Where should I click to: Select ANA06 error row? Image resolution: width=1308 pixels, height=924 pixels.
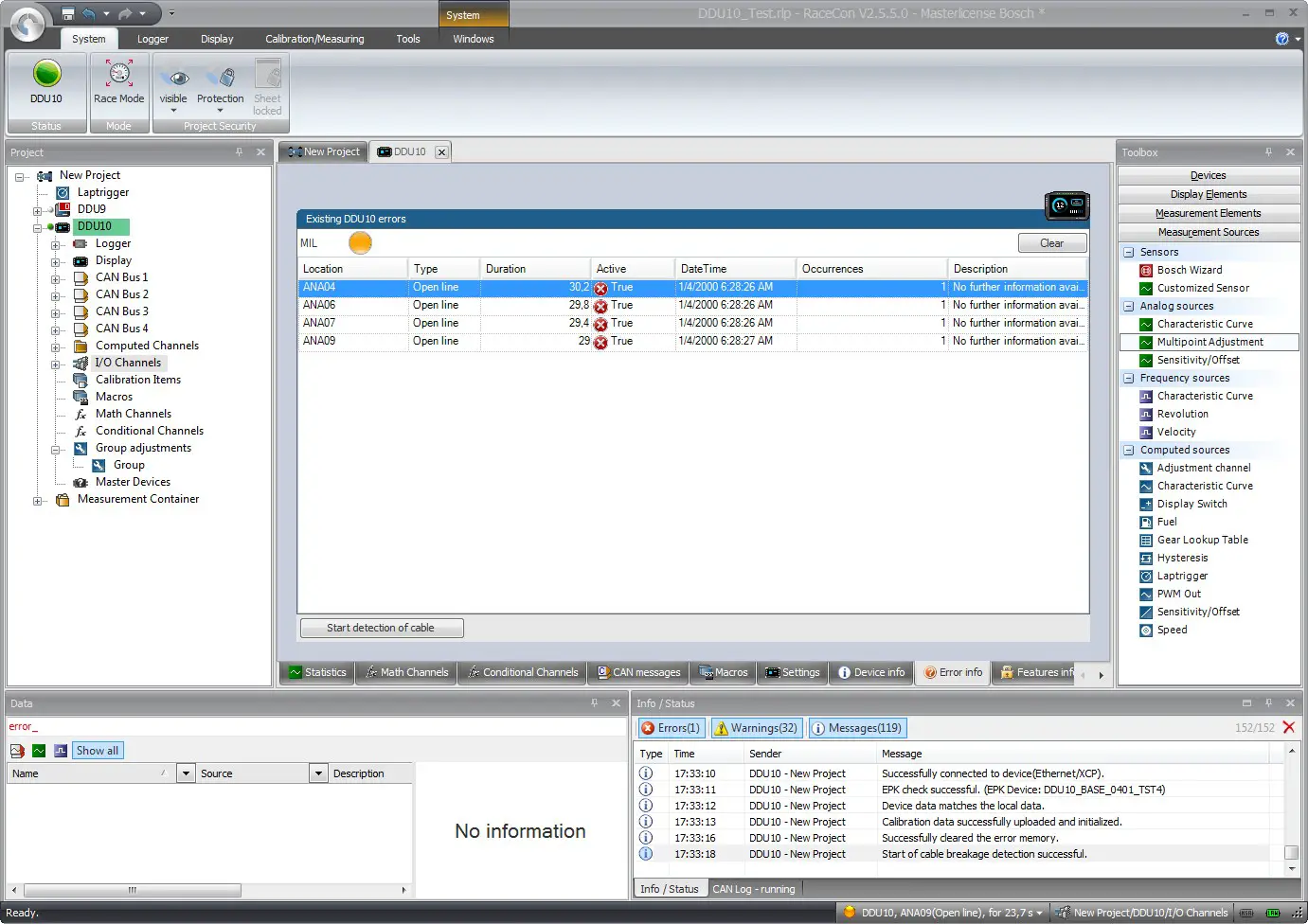692,305
